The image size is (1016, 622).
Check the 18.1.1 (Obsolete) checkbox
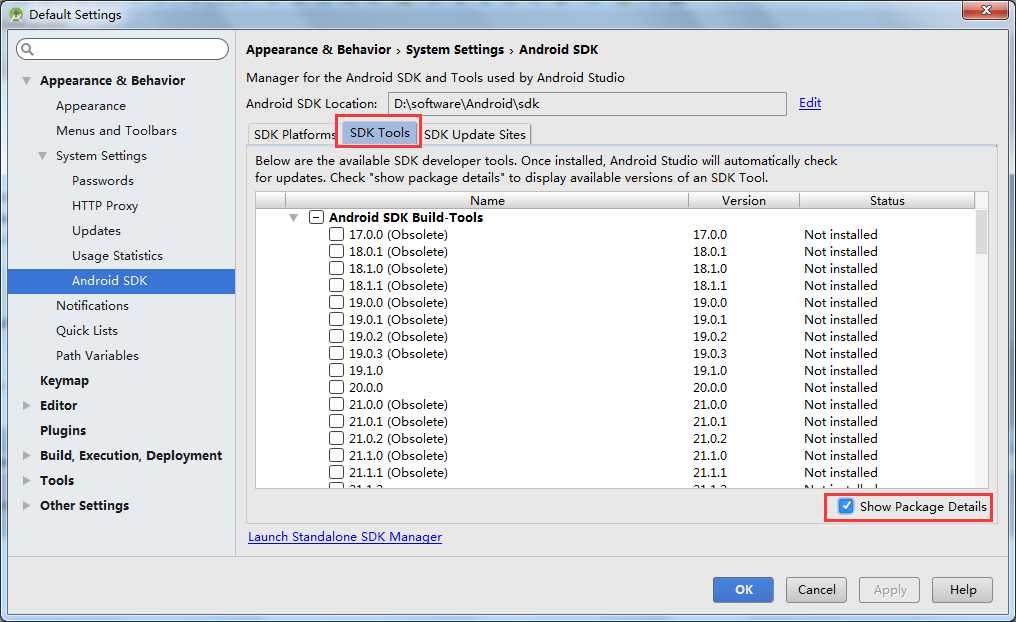tap(336, 285)
